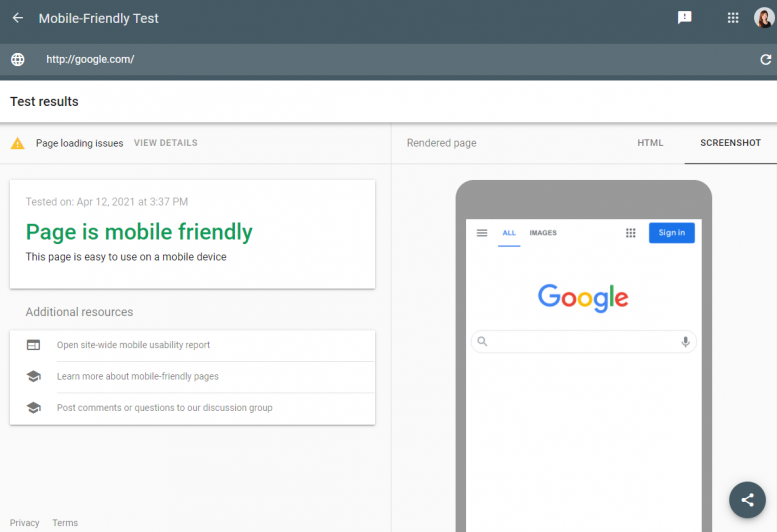The image size is (777, 532).
Task: Click the usability report window icon
Action: coord(33,345)
